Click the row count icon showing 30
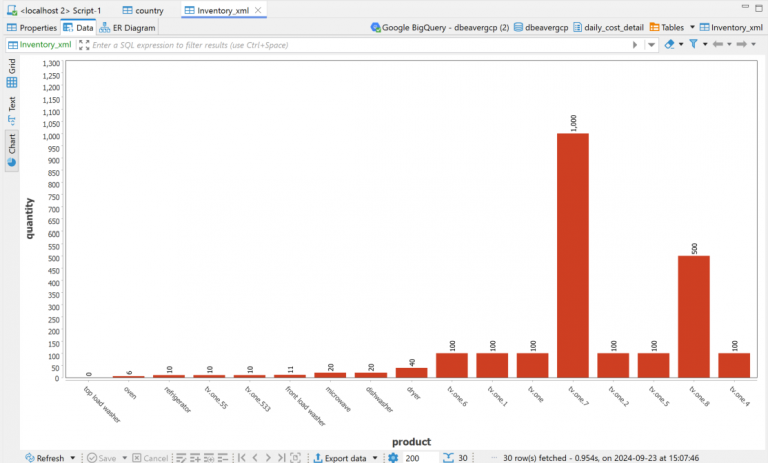The width and height of the screenshot is (768, 463). pos(447,457)
